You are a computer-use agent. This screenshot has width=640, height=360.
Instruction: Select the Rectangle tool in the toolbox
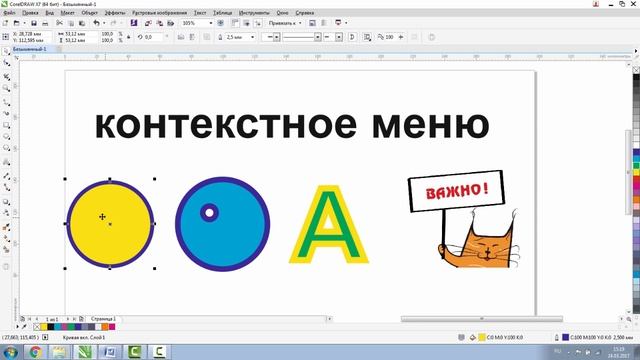coord(6,125)
